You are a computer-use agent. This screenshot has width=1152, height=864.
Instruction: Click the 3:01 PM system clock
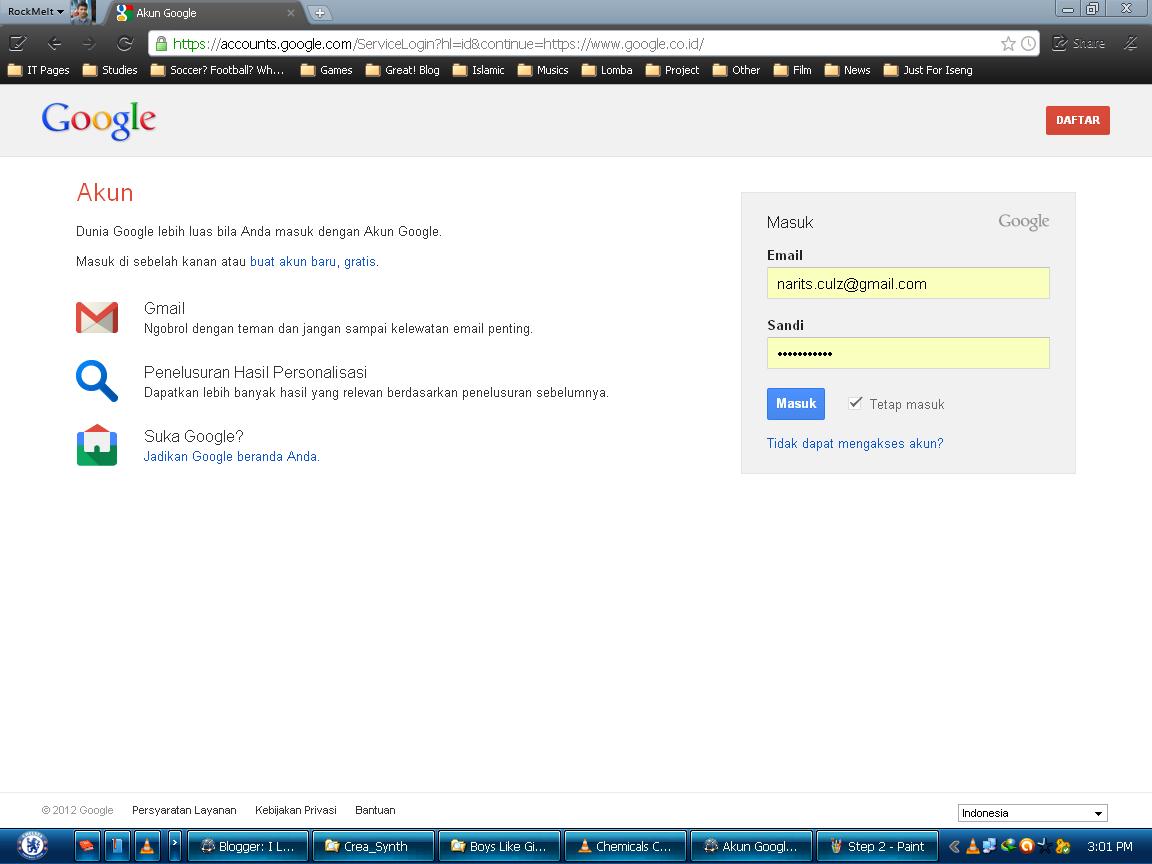1109,846
